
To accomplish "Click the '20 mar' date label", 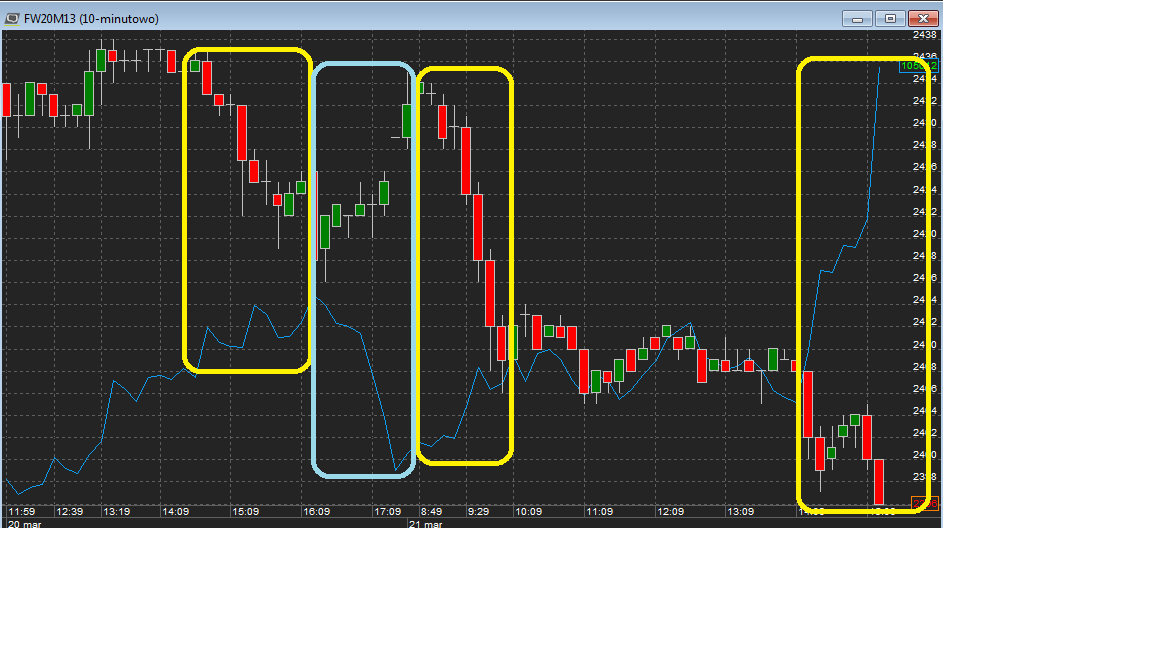I will click(x=24, y=524).
